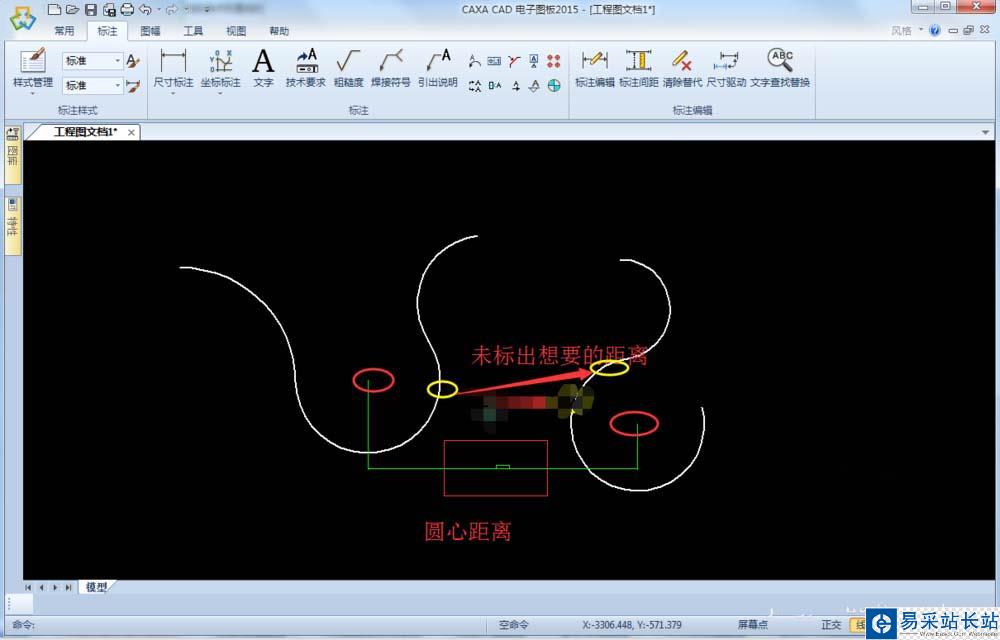Click the Open file icon
This screenshot has width=1000, height=640.
pyautogui.click(x=72, y=10)
